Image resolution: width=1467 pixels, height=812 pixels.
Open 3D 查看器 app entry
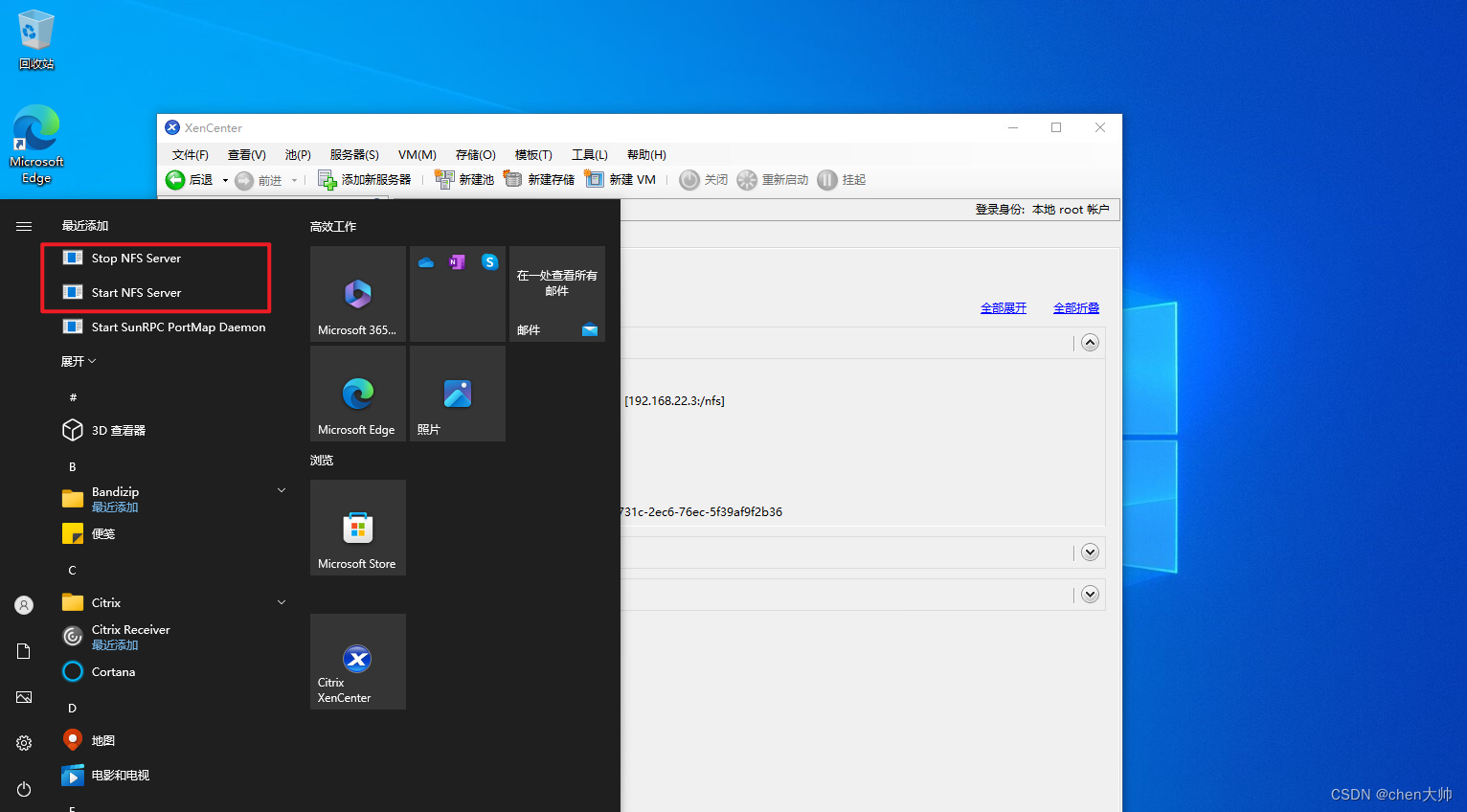(172, 431)
